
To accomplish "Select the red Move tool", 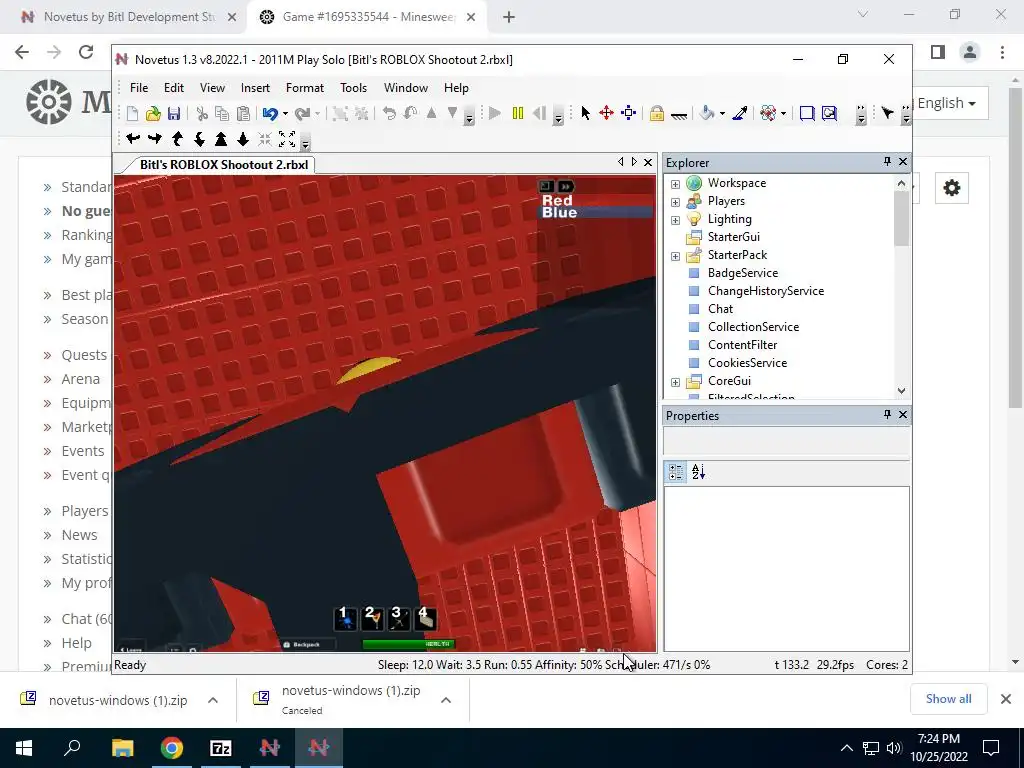I will [x=606, y=114].
